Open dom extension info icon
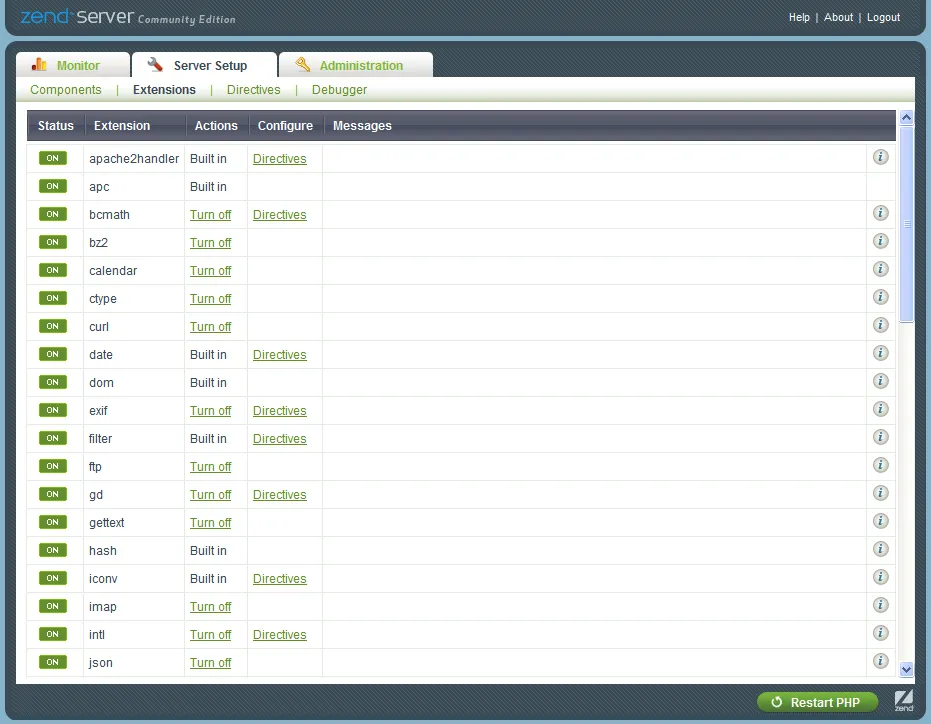 tap(881, 381)
